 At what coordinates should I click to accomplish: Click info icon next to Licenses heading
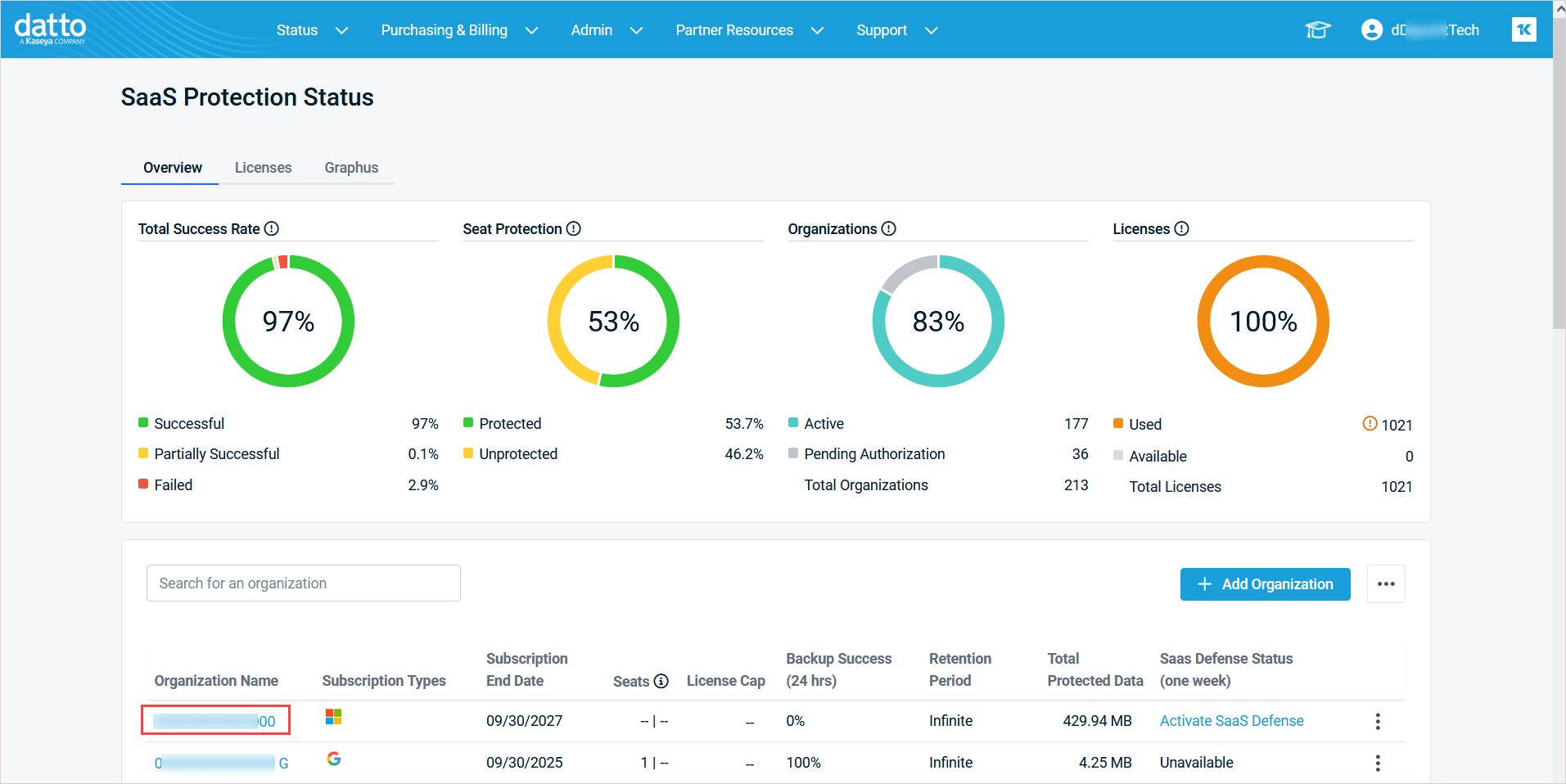pyautogui.click(x=1181, y=229)
